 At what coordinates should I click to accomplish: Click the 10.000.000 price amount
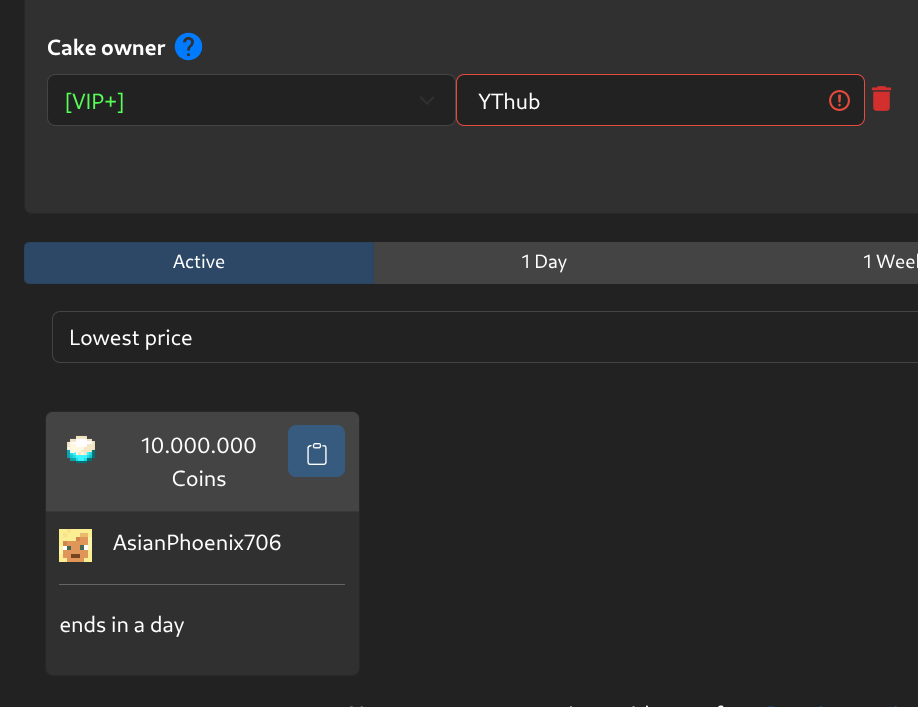198,446
